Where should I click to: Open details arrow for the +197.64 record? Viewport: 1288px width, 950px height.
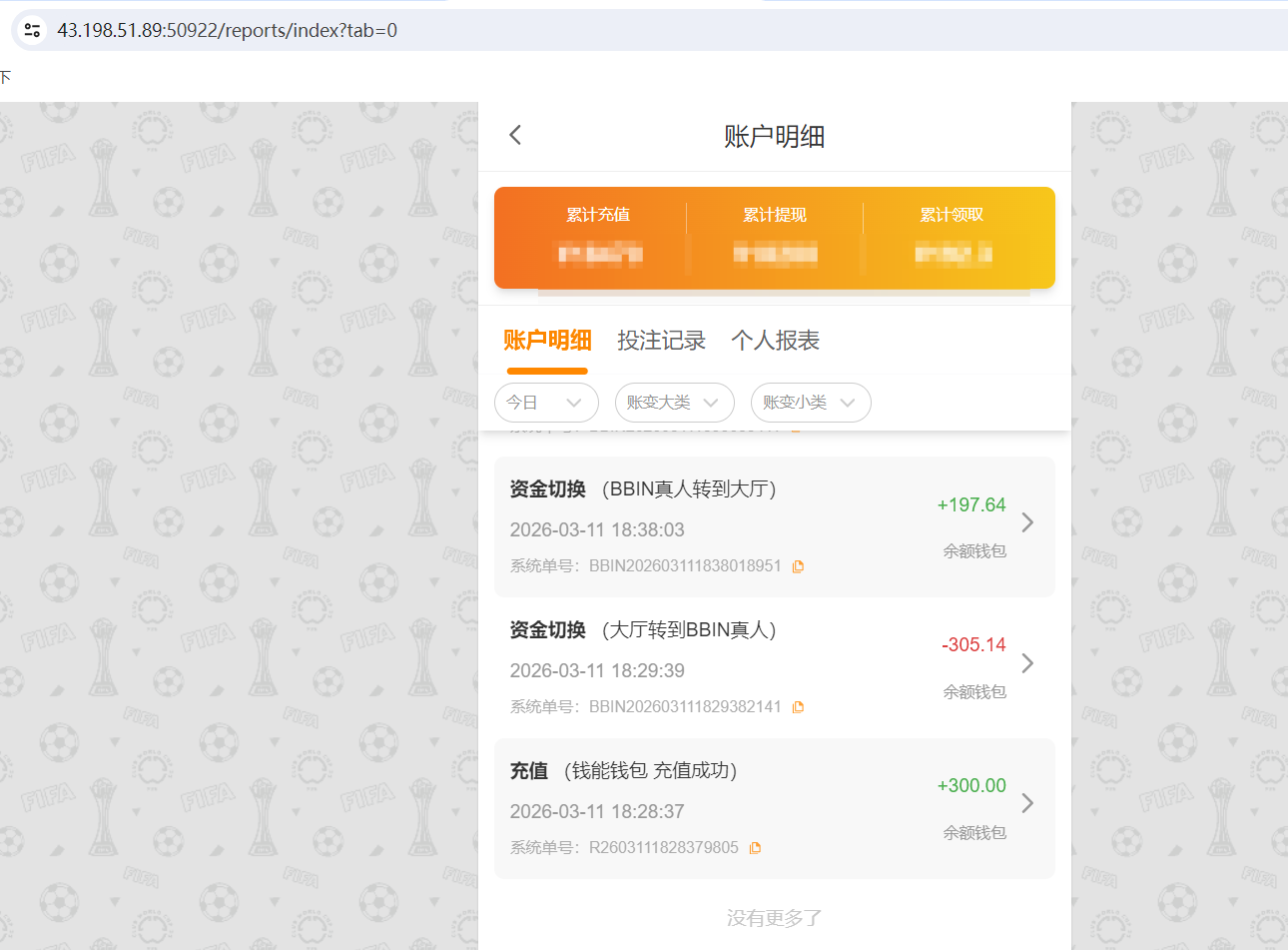[x=1027, y=521]
